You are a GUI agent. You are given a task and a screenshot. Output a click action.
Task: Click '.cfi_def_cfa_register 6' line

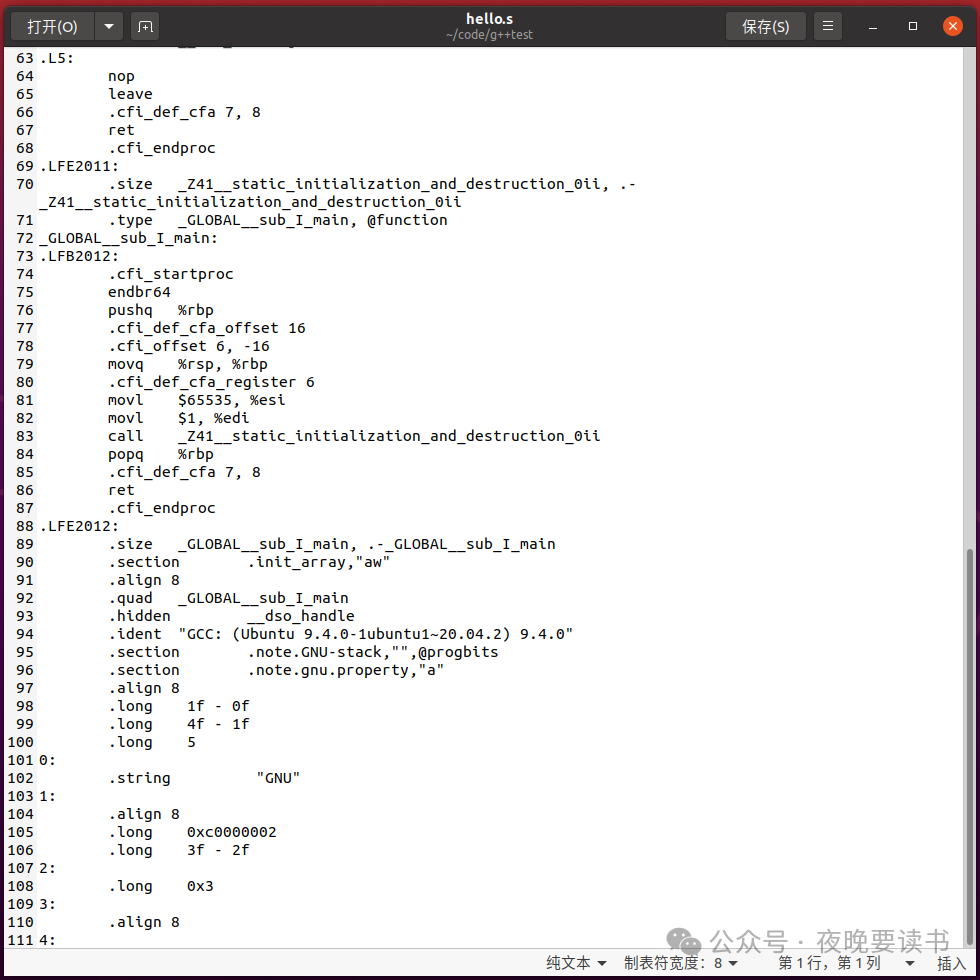pos(211,382)
